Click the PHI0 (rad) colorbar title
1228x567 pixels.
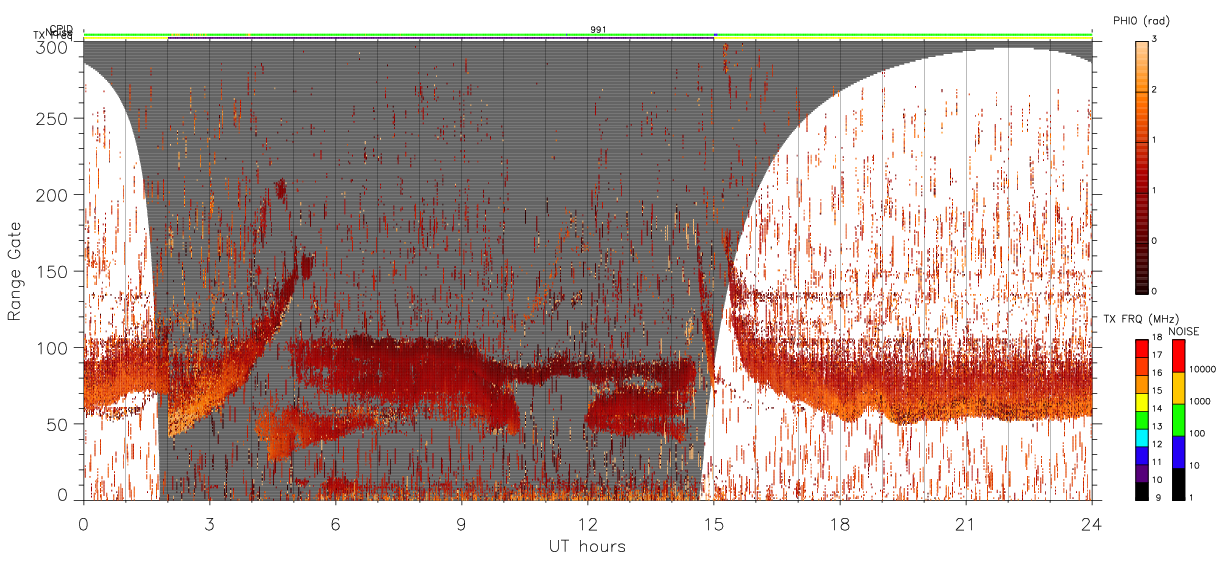coord(1141,21)
